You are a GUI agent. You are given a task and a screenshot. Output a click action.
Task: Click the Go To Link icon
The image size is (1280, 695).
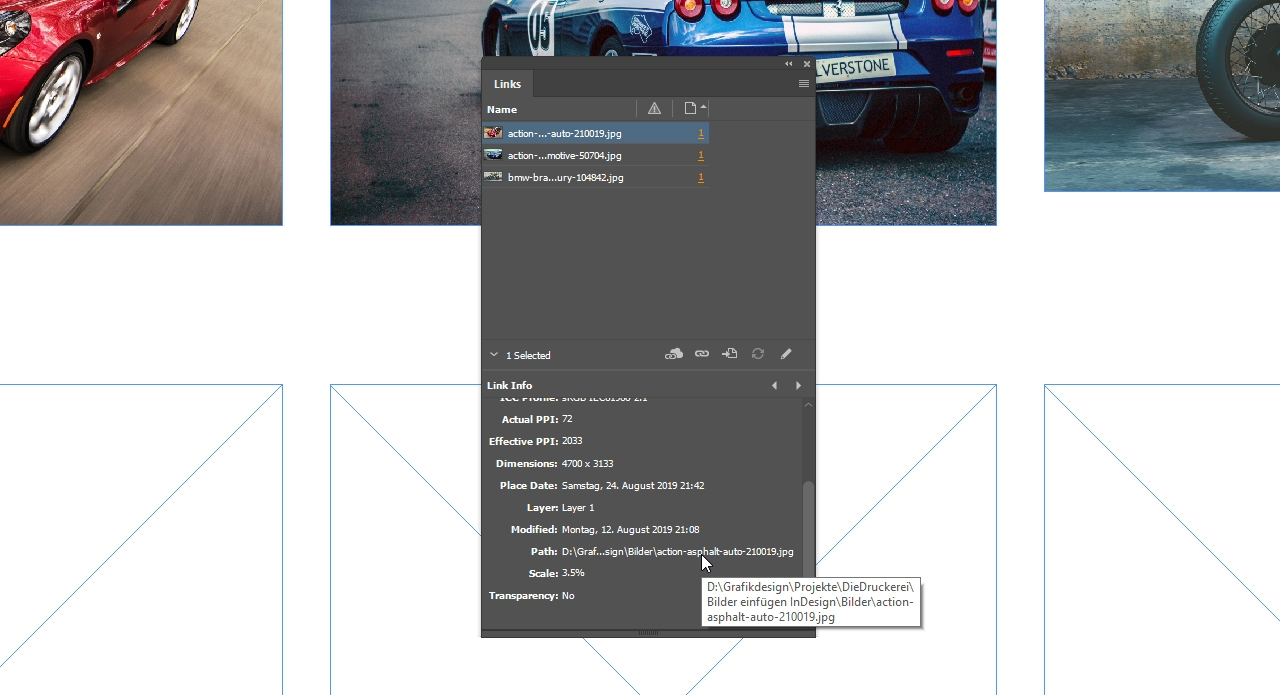click(x=730, y=354)
